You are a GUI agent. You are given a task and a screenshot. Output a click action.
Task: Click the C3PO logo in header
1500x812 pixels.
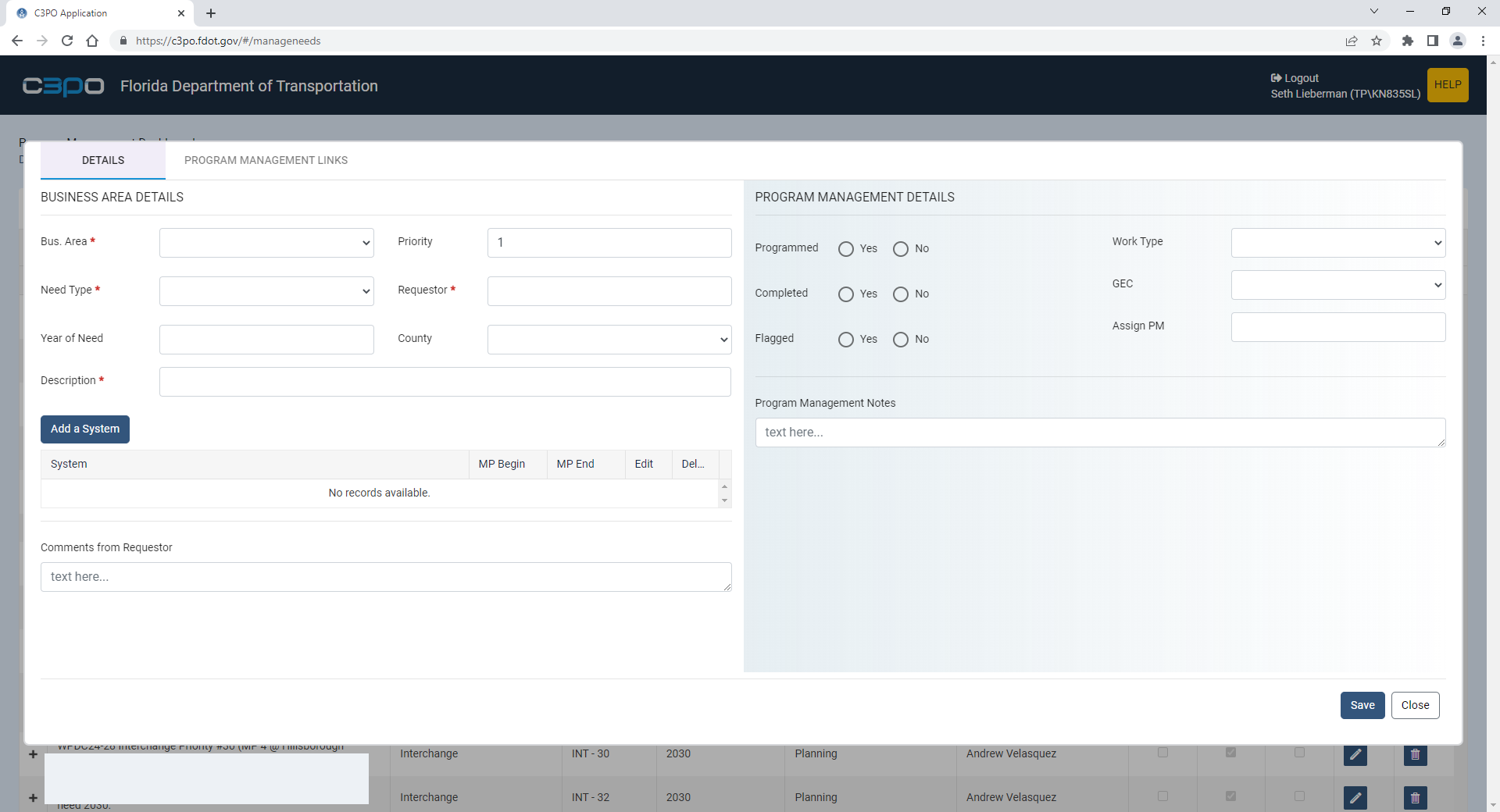tap(63, 86)
